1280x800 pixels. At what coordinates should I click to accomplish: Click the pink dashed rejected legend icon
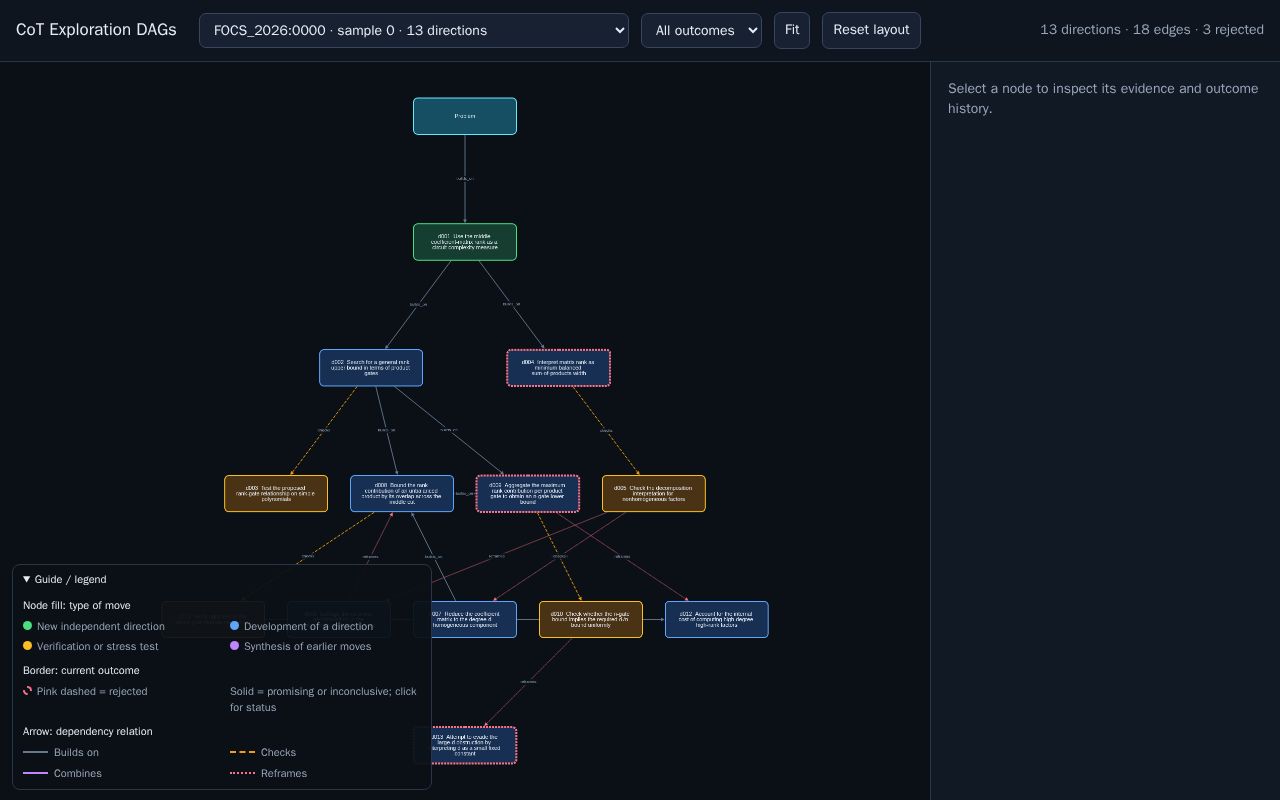click(28, 691)
